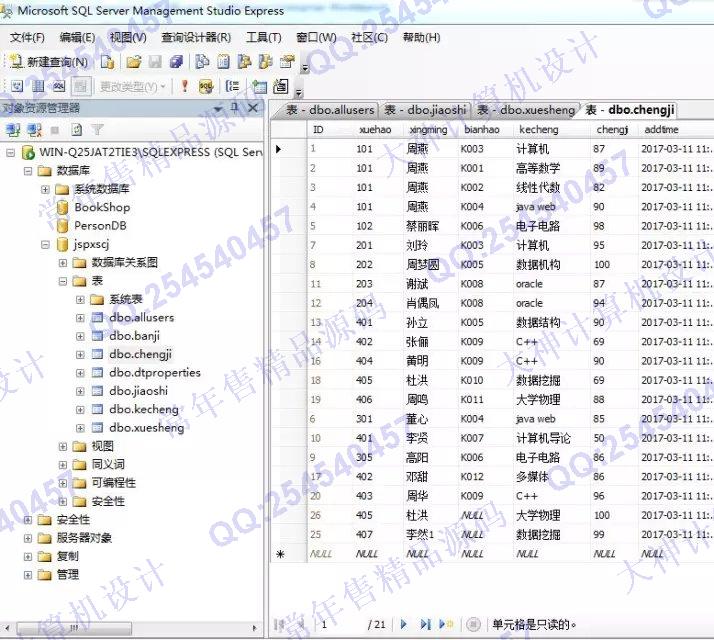714x640 pixels.
Task: Select the dbo.chengji table tab
Action: pos(629,110)
